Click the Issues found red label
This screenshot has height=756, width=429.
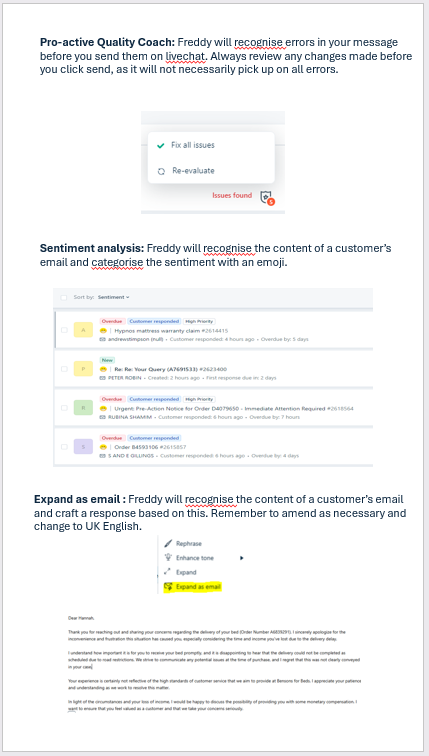(x=232, y=195)
